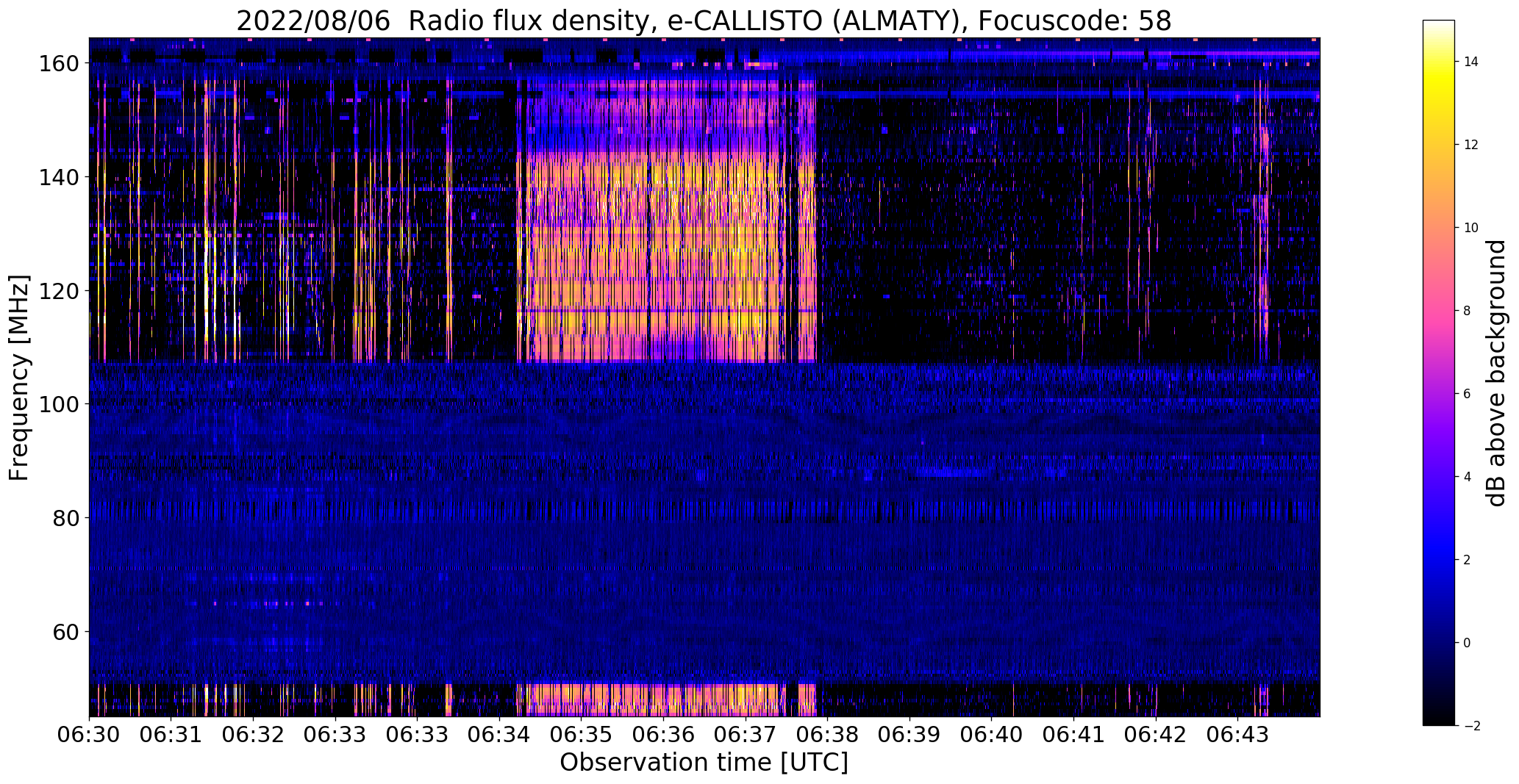Click the 06:32 time tick label

253,735
